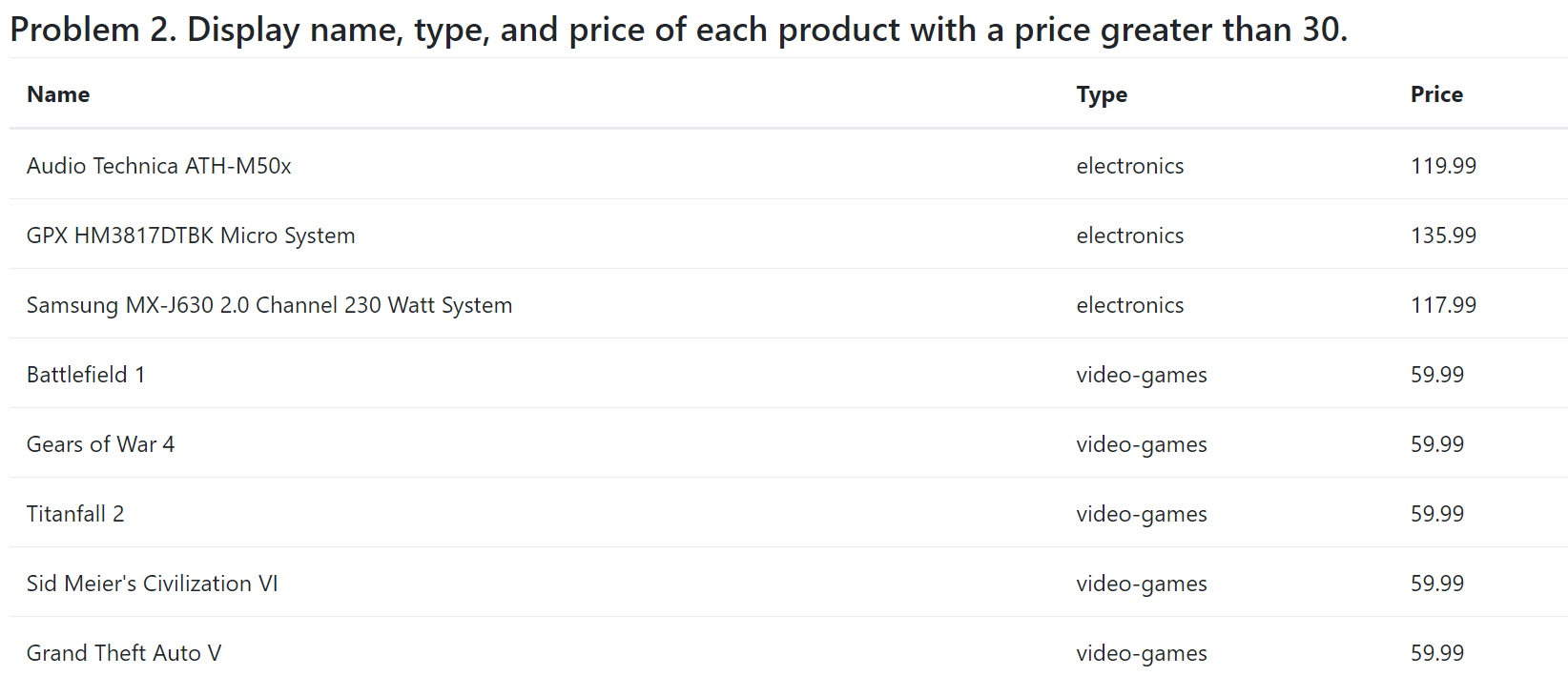Viewport: 1568px width, 697px height.
Task: Click video-games type in Grand Theft Auto row
Action: (x=1142, y=654)
